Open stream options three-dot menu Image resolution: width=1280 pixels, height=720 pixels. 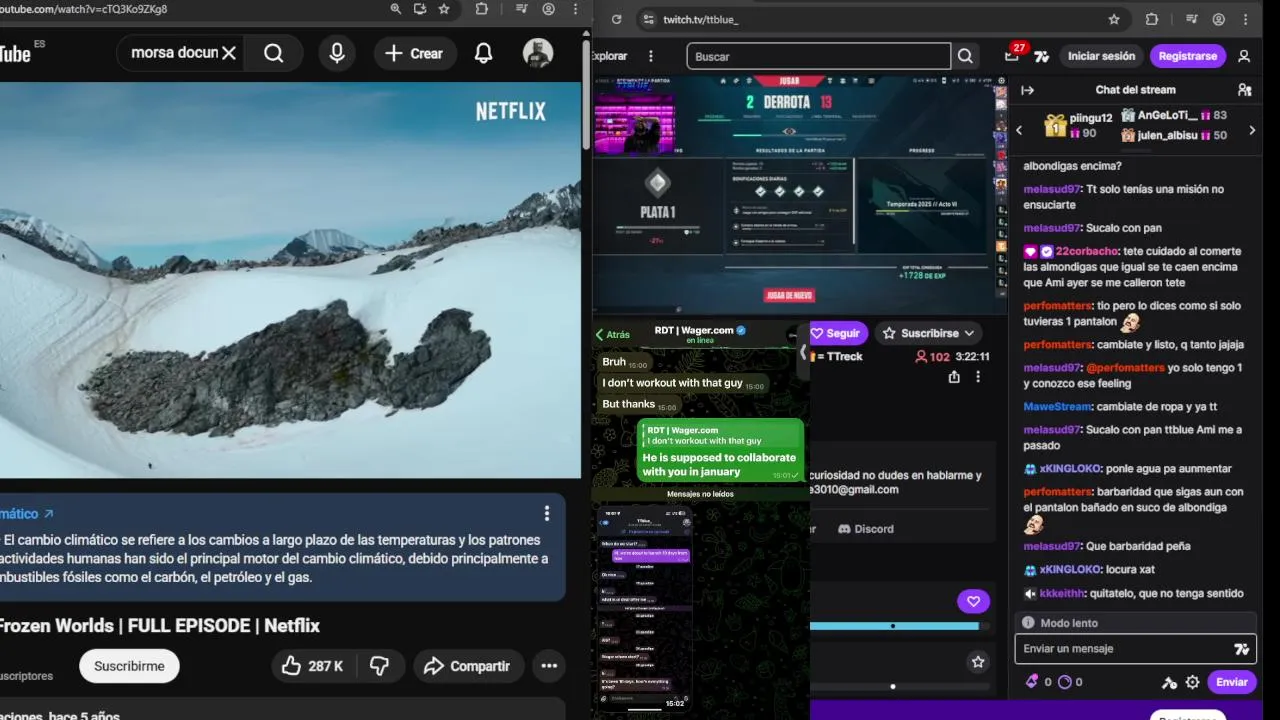(978, 377)
